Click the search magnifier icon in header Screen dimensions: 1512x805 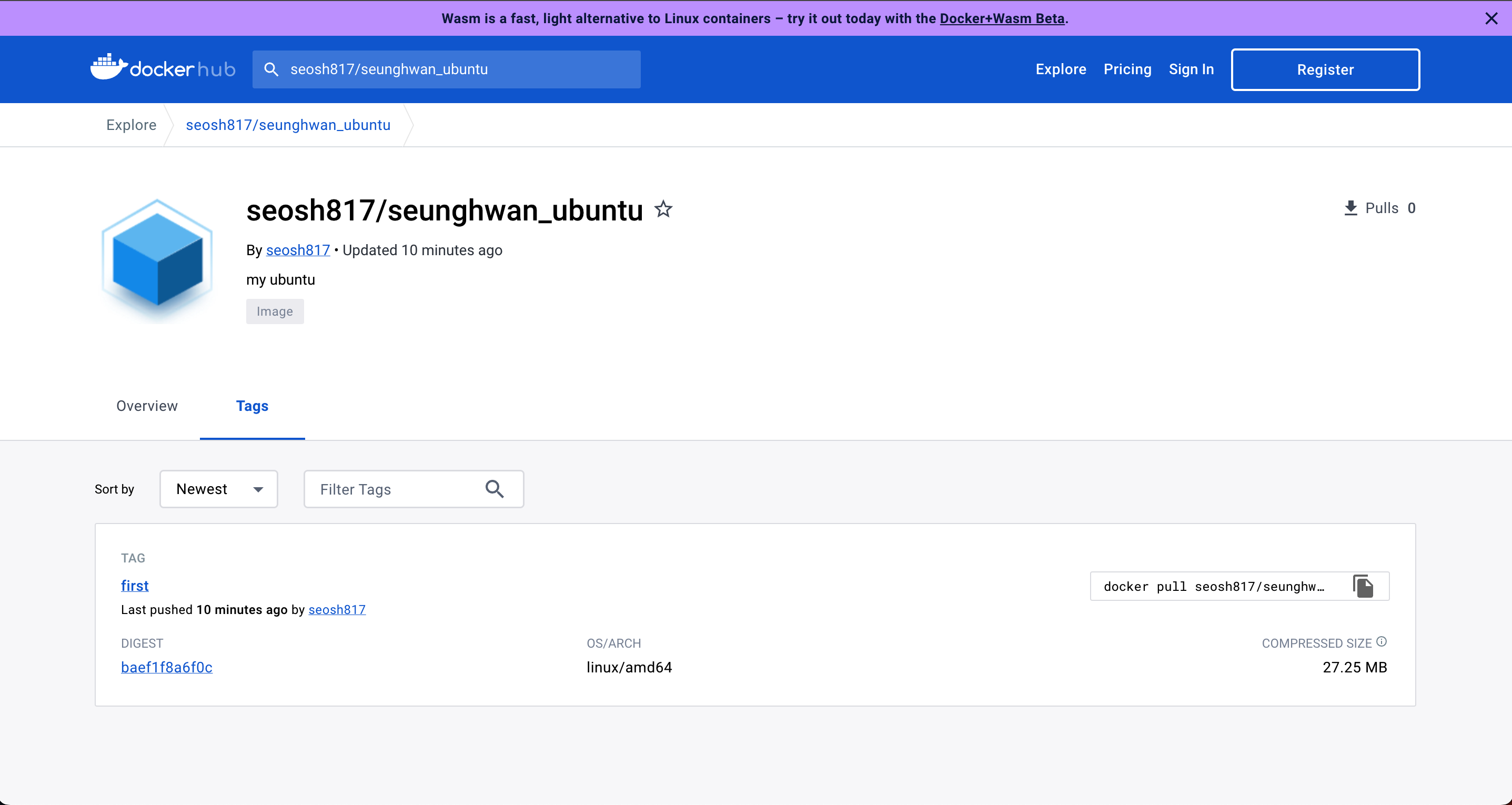point(271,69)
